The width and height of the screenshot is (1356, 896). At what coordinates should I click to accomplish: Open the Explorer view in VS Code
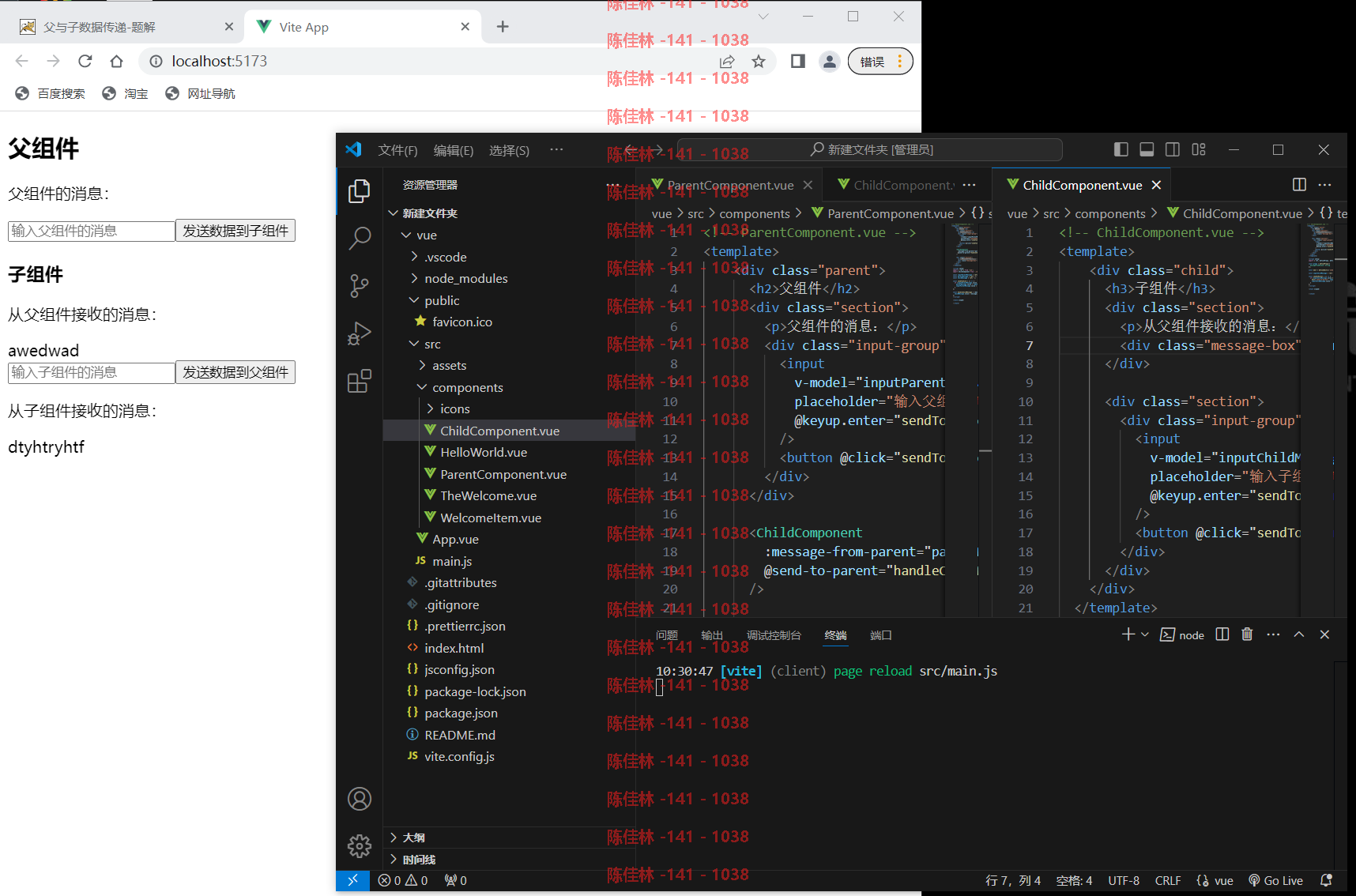point(360,190)
